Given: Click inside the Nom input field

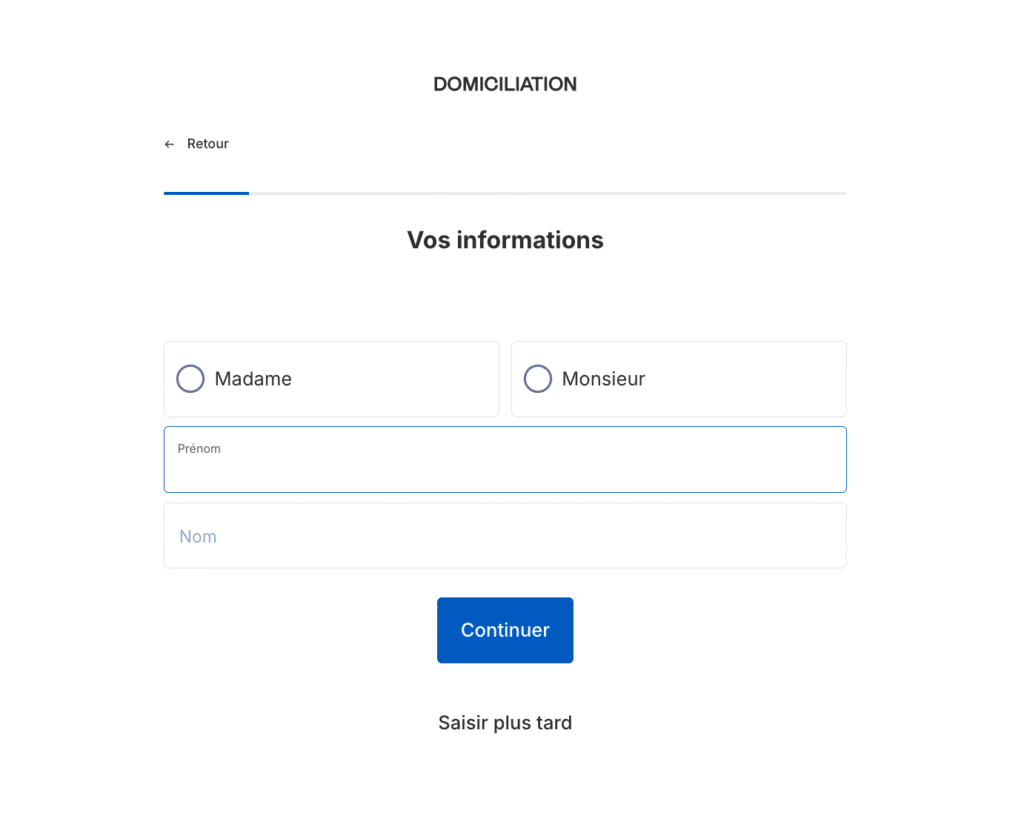Looking at the screenshot, I should pos(505,536).
